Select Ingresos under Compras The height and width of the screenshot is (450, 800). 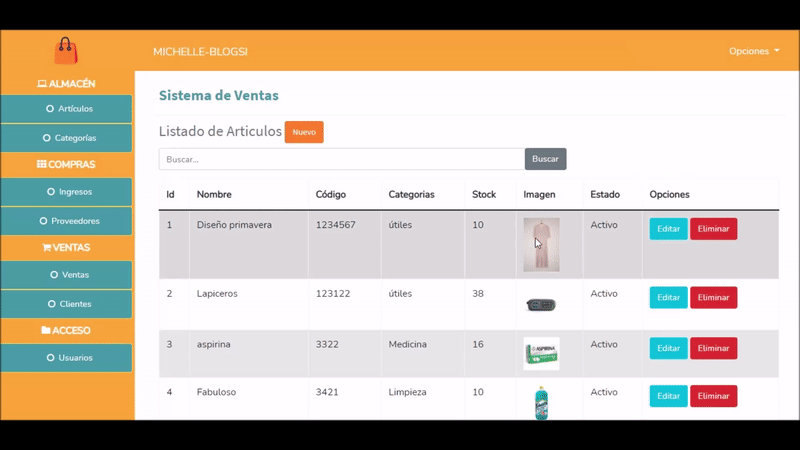pyautogui.click(x=67, y=192)
